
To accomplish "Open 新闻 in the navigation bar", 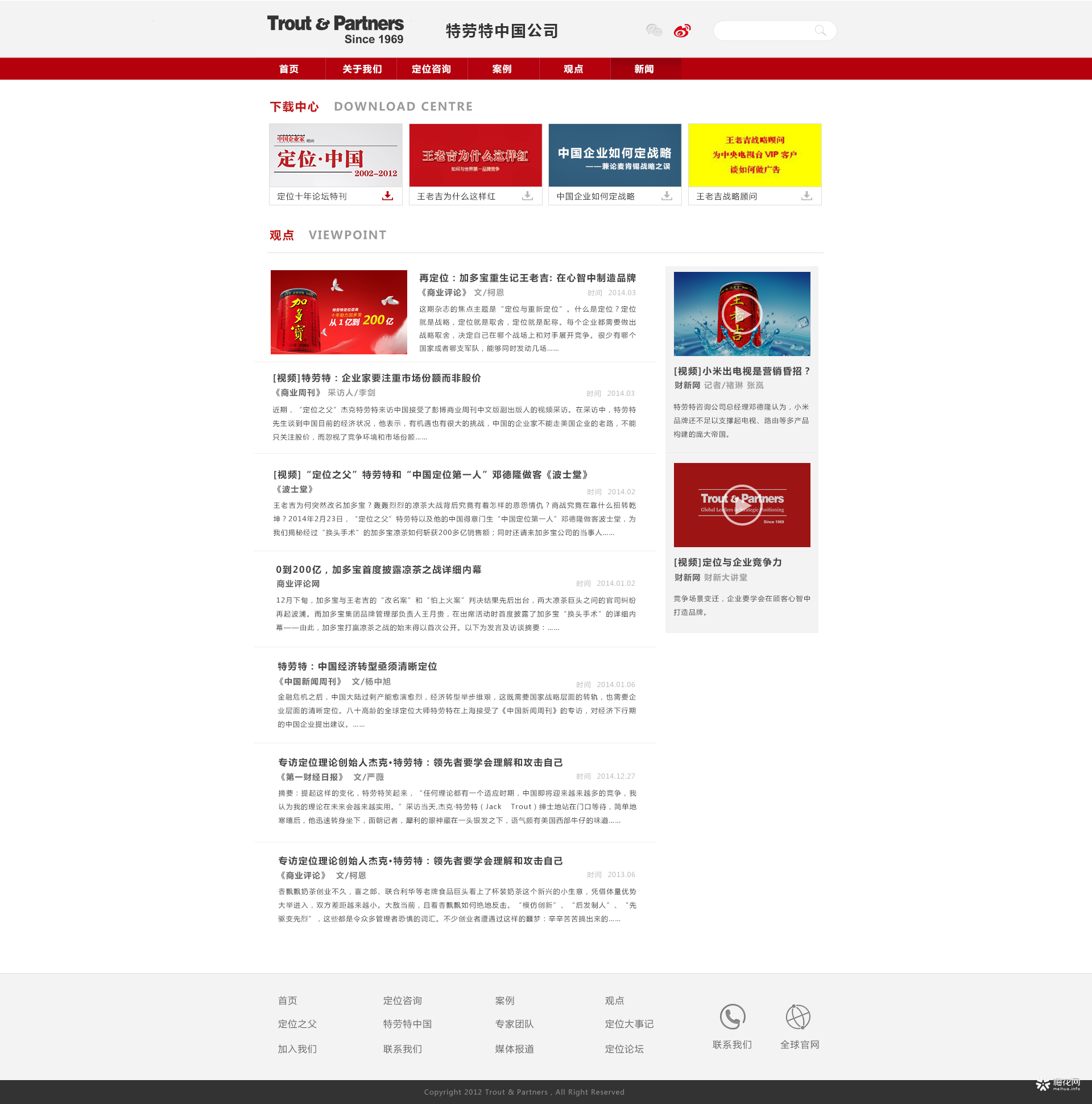I will 644,69.
